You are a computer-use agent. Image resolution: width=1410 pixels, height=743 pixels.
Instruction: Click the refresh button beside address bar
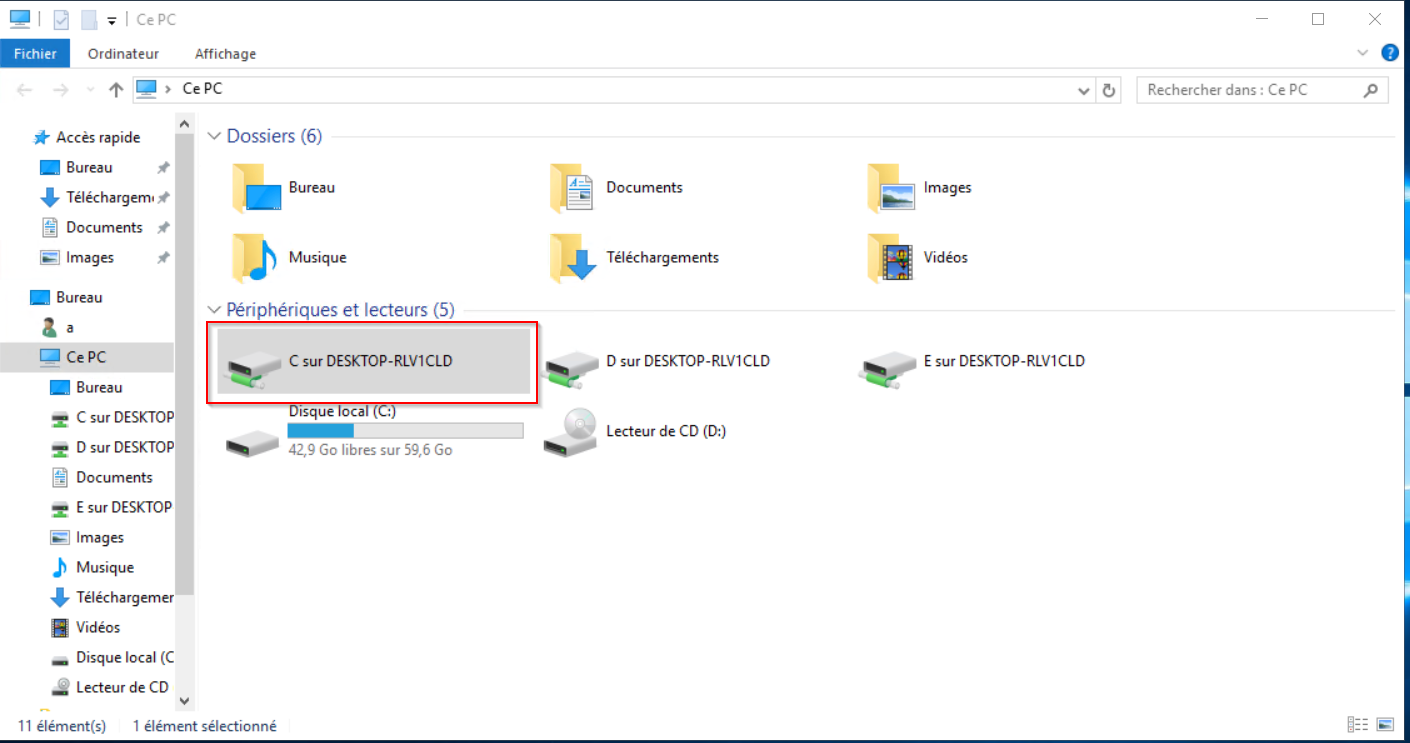[1109, 90]
